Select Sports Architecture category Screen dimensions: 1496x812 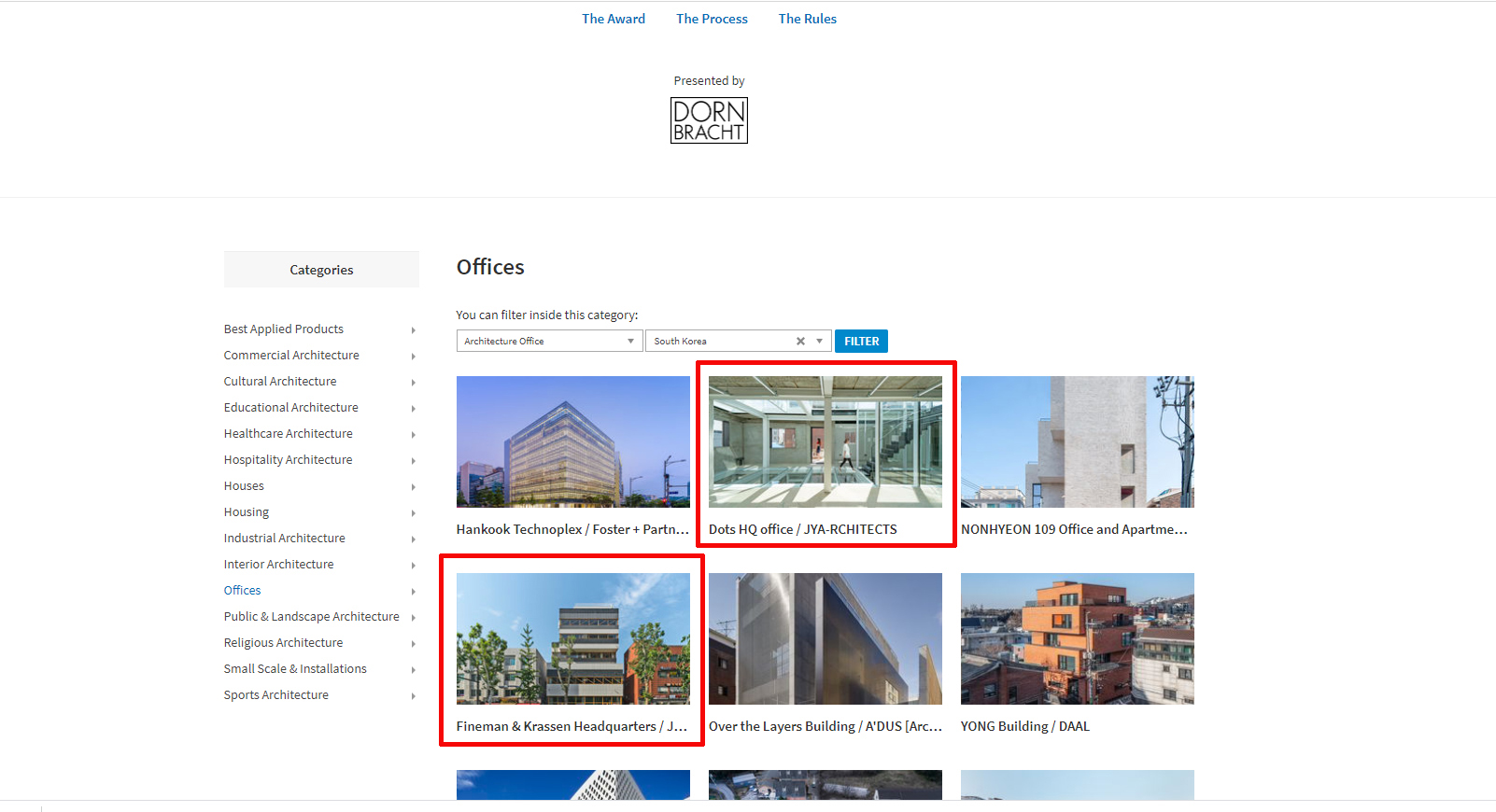276,694
